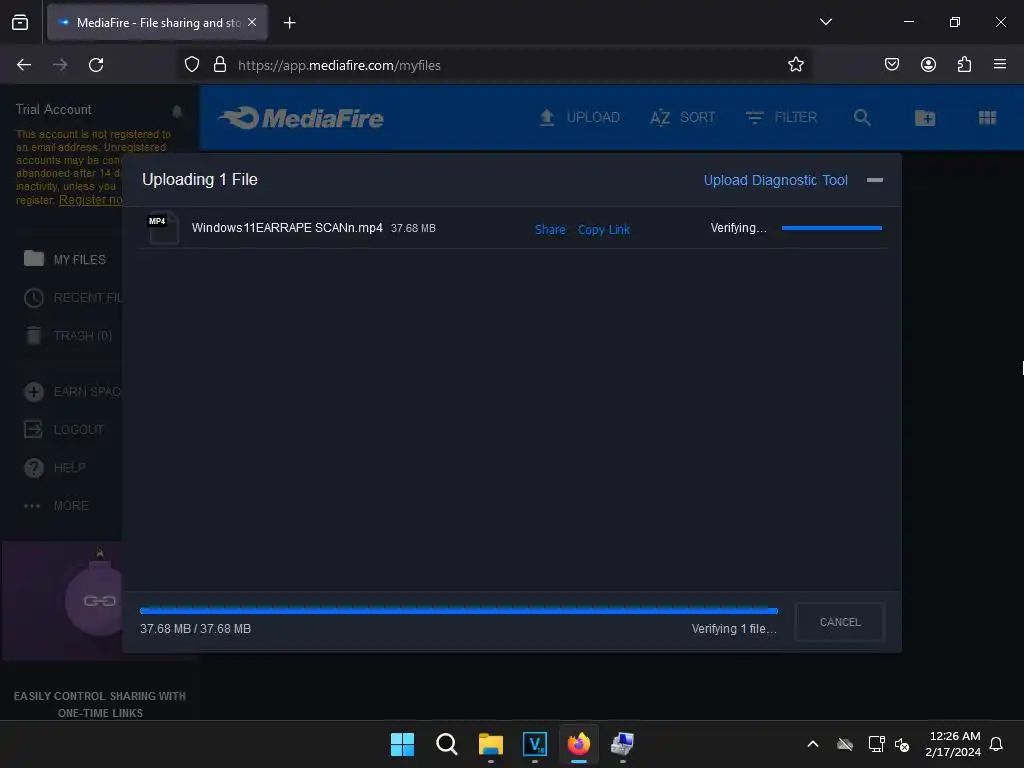Open File Explorer from taskbar
1024x768 pixels.
pos(490,744)
